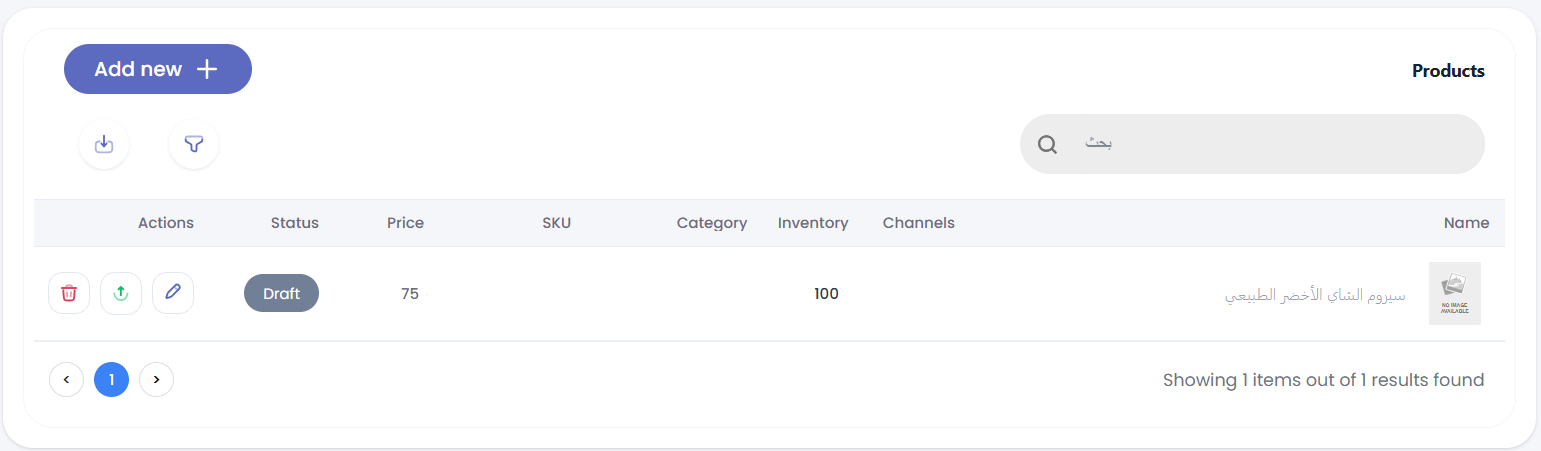The height and width of the screenshot is (451, 1541).
Task: Click the Add new button
Action: (158, 69)
